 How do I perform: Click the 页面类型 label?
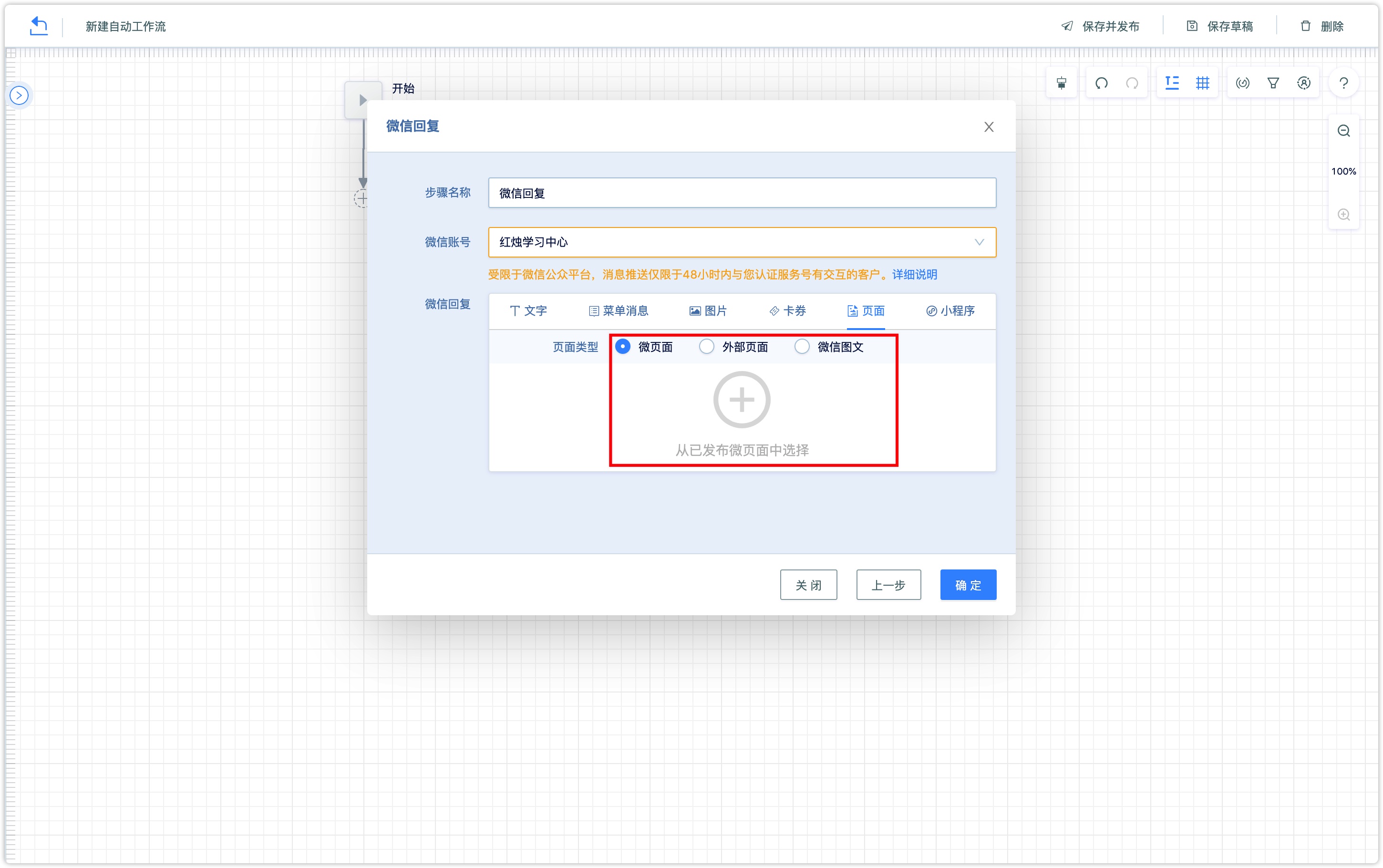[575, 347]
